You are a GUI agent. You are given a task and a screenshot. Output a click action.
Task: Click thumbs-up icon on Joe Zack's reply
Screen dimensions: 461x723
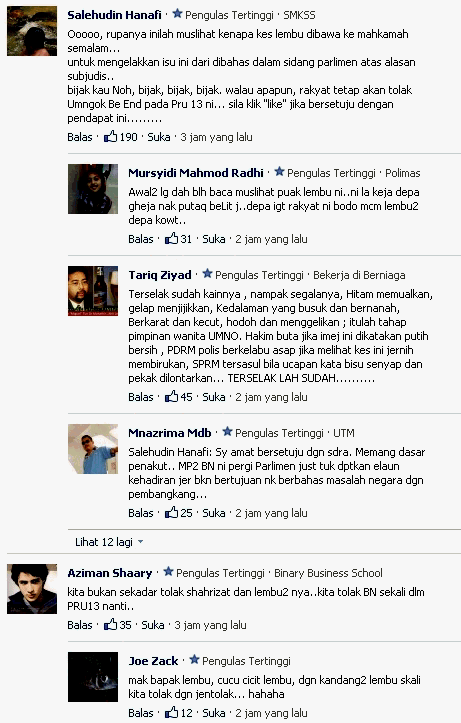coord(171,712)
